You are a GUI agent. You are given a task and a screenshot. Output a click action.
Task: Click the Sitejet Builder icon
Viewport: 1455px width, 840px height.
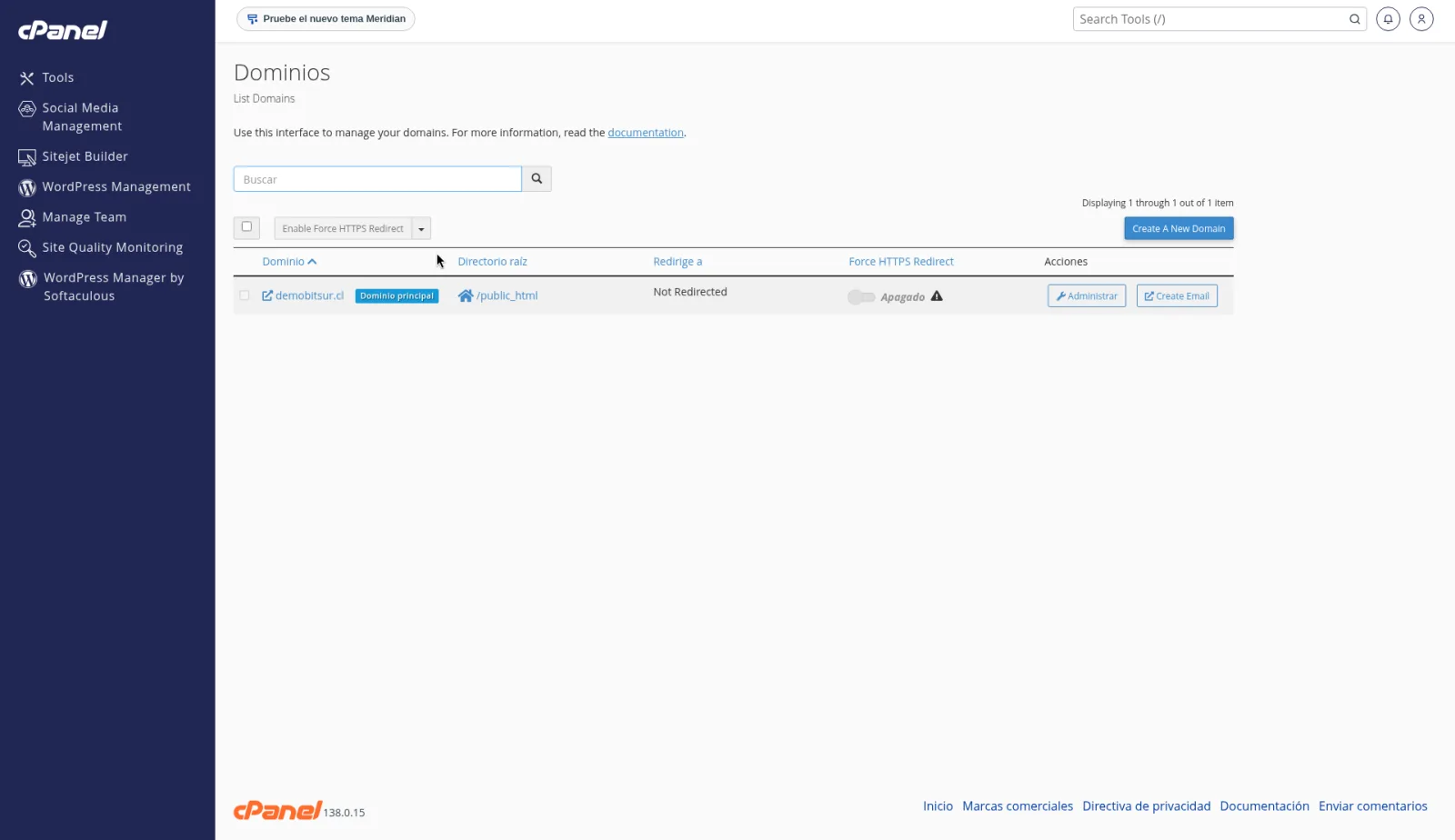[27, 157]
